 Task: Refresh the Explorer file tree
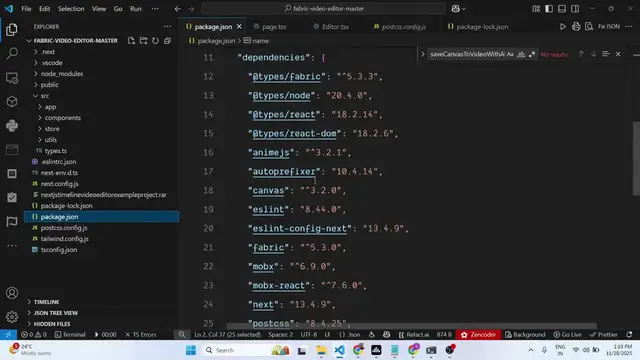(x=156, y=41)
